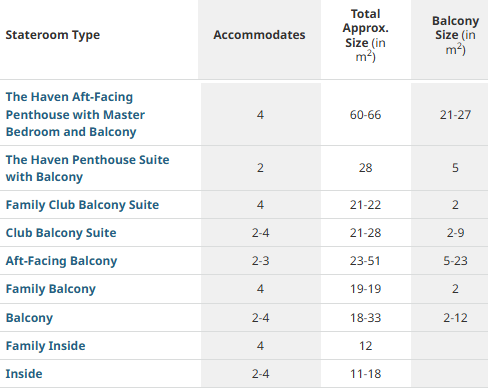Image resolution: width=488 pixels, height=388 pixels.
Task: Click the 5-23 balcony size cell
Action: pos(455,261)
